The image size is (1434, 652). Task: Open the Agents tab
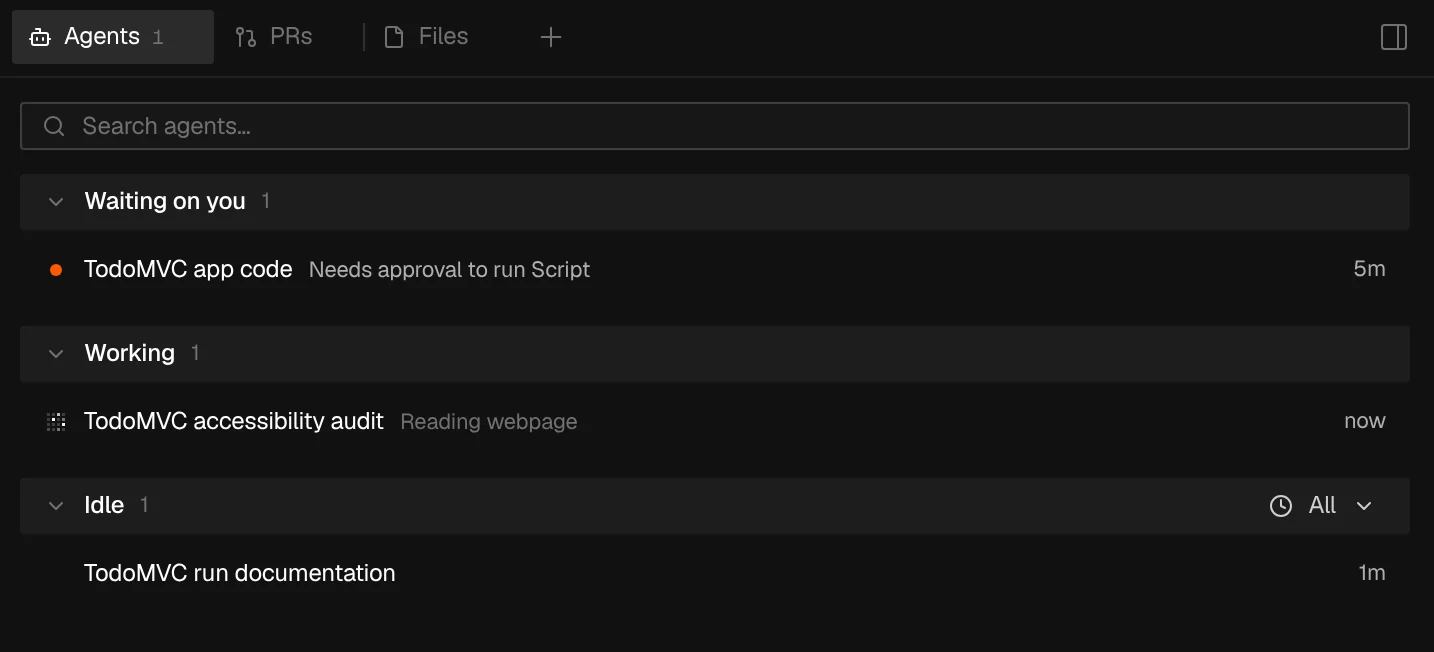(x=113, y=37)
